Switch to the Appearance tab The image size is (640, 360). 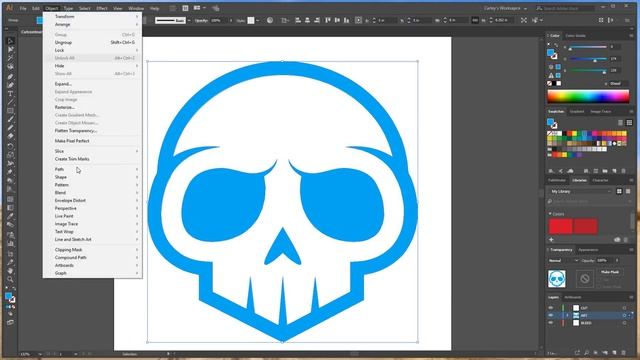point(588,250)
